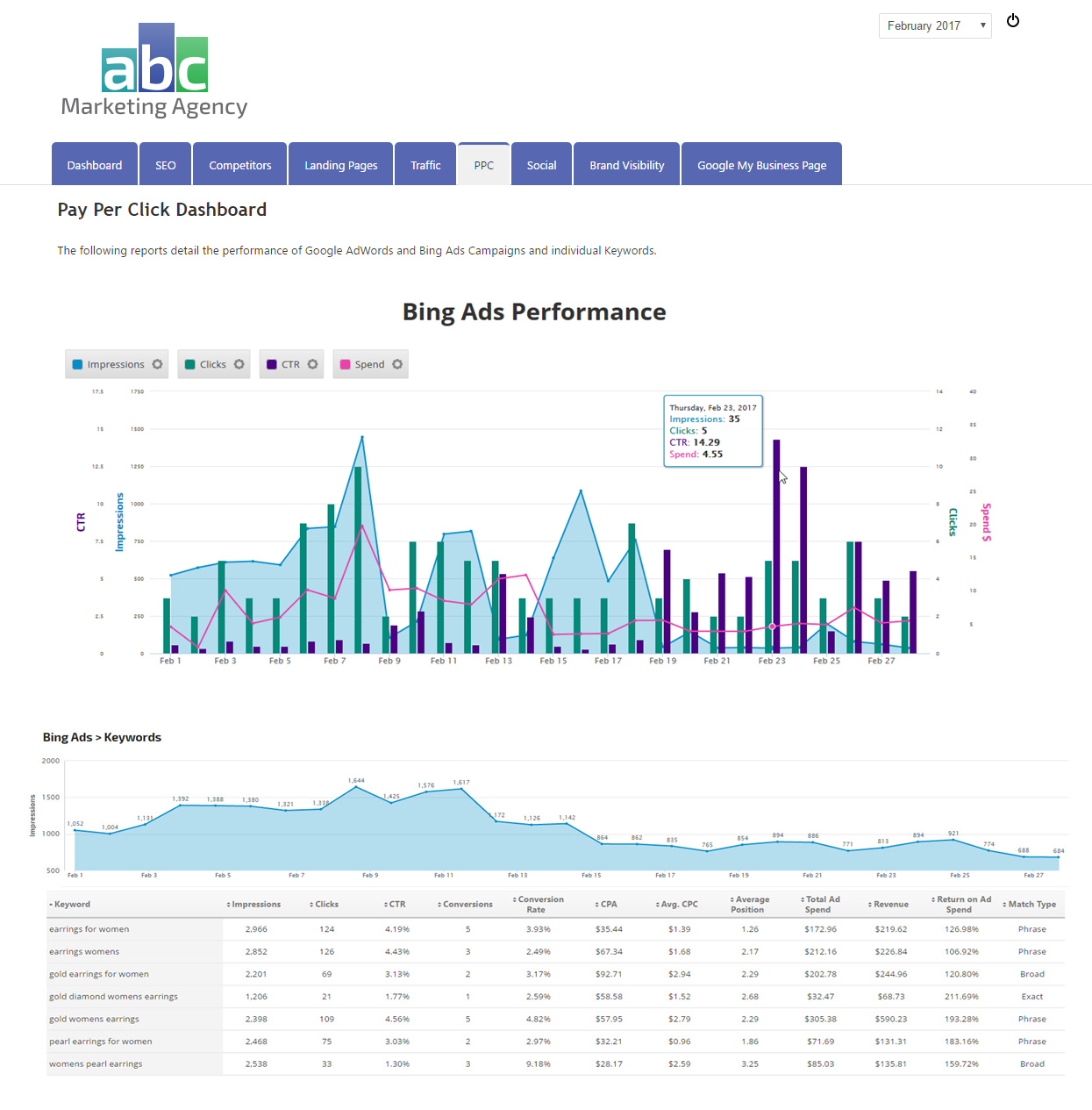Image resolution: width=1092 pixels, height=1110 pixels.
Task: Switch to the Competitors tab
Action: tap(239, 165)
